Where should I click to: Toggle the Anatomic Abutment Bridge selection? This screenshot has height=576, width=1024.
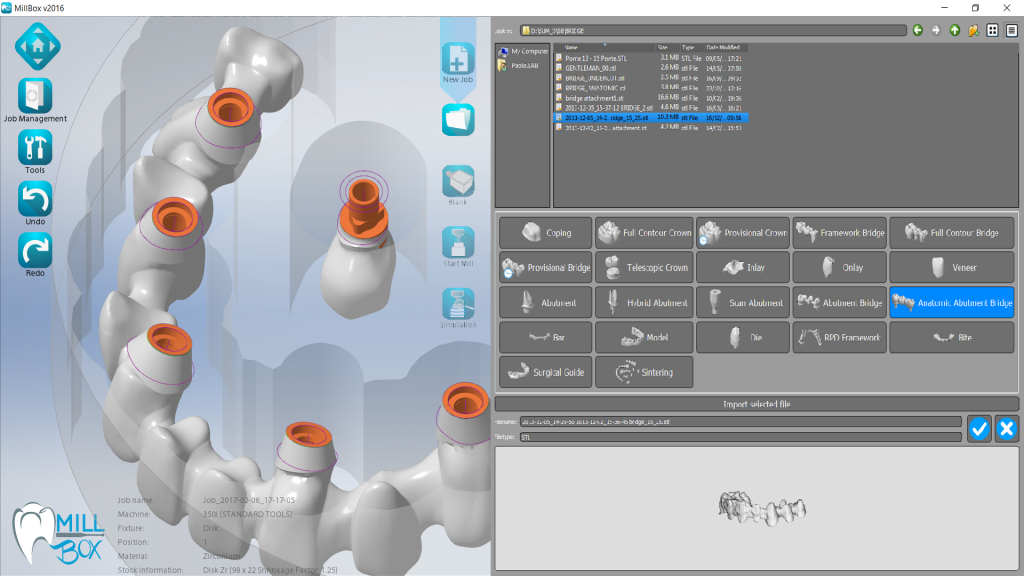[951, 302]
